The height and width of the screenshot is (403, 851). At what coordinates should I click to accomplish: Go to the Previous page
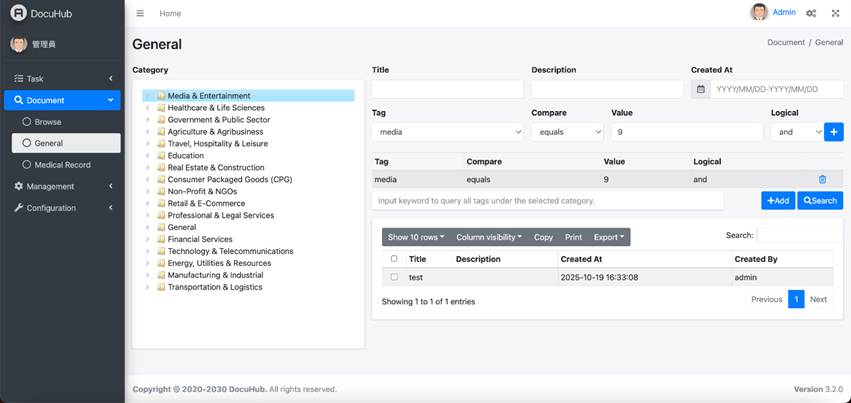766,299
